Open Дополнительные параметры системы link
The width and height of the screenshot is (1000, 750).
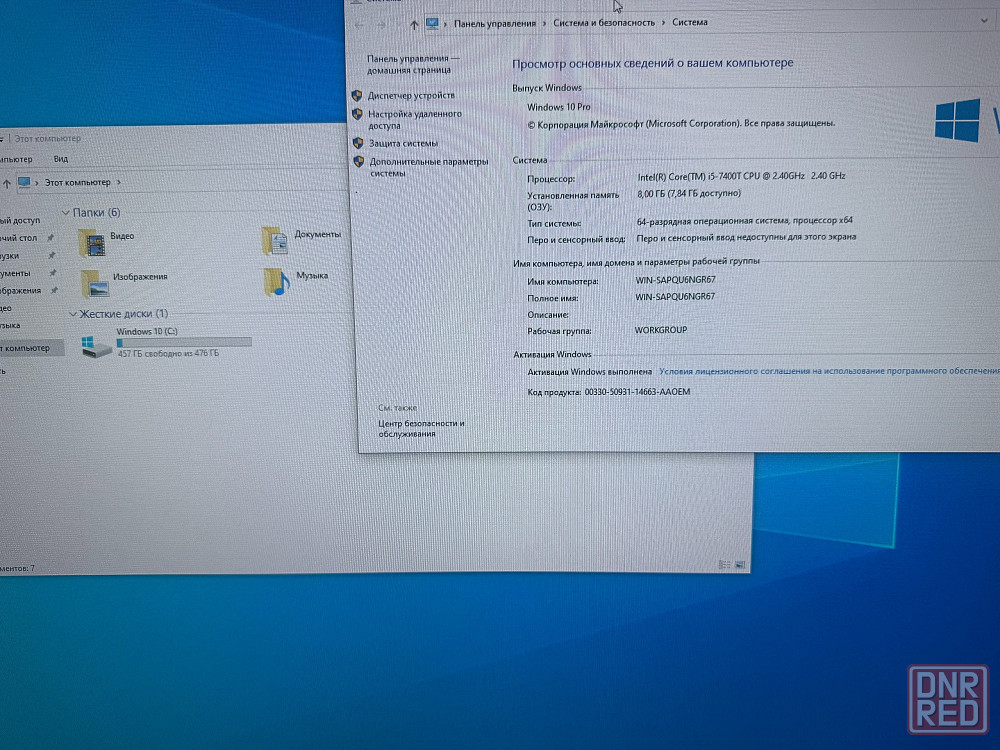pyautogui.click(x=429, y=168)
